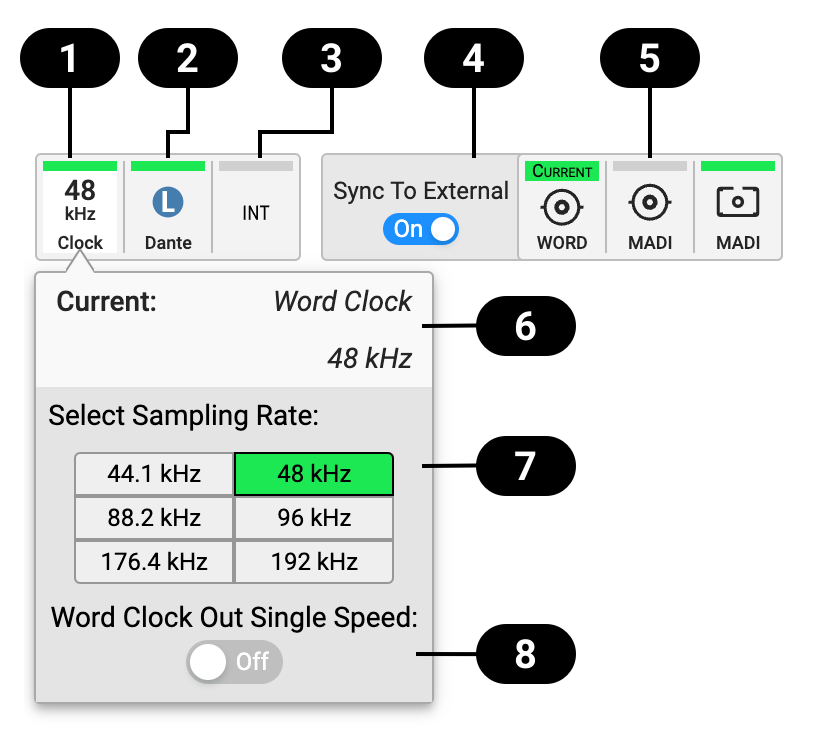Select the WORD clock BNC connector icon

coord(561,208)
